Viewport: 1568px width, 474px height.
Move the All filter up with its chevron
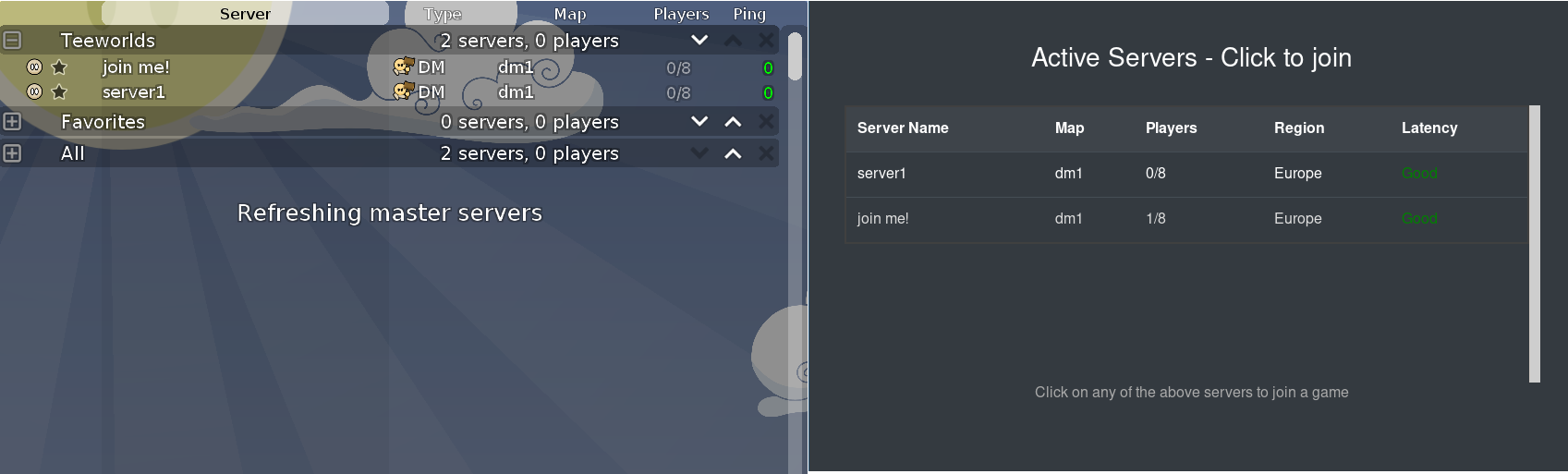(733, 153)
